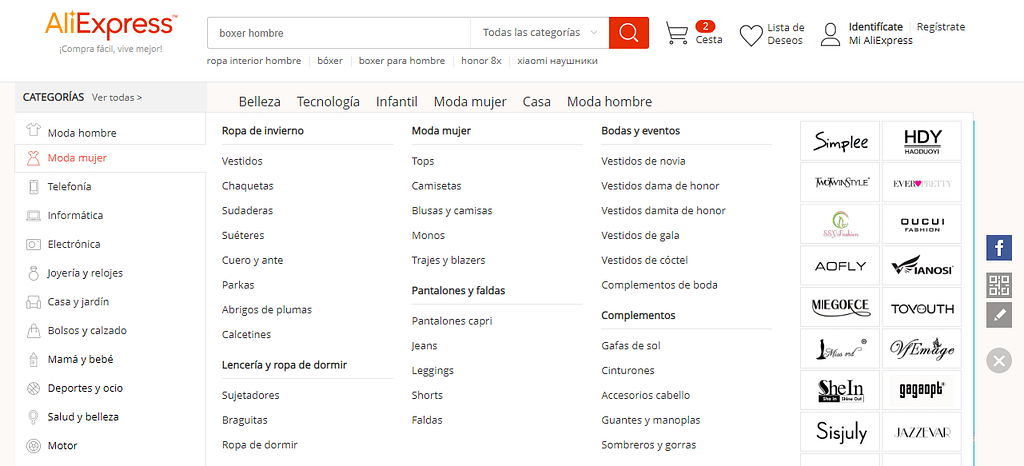Click the Moda hombre t-shirt icon
Image resolution: width=1024 pixels, height=466 pixels.
[33, 129]
